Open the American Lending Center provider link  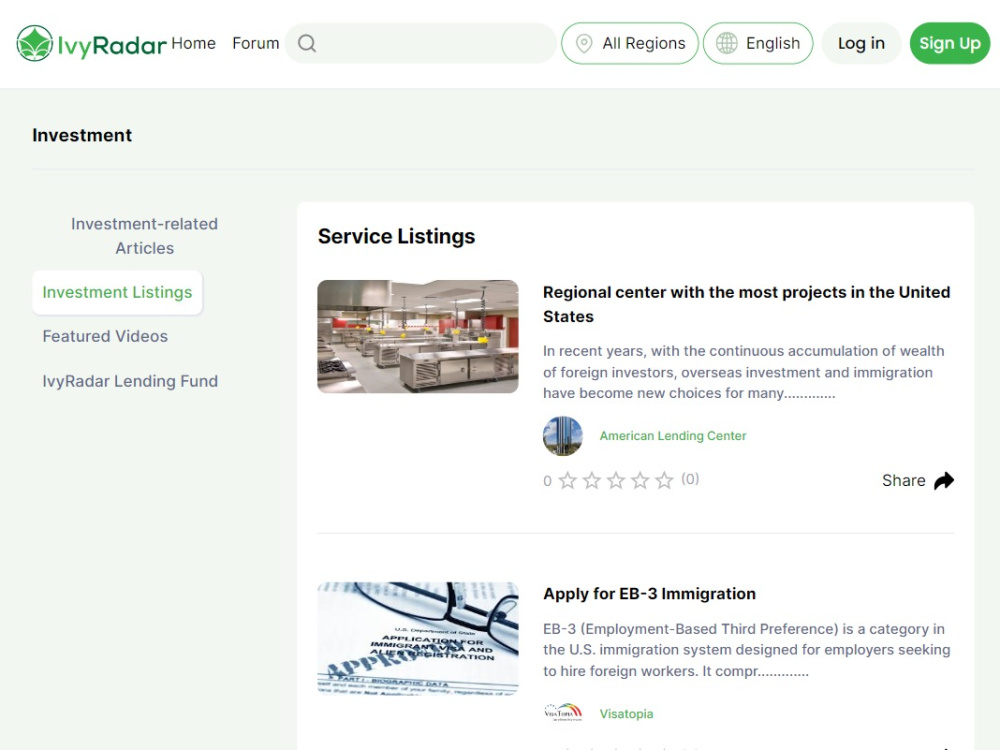(x=673, y=436)
